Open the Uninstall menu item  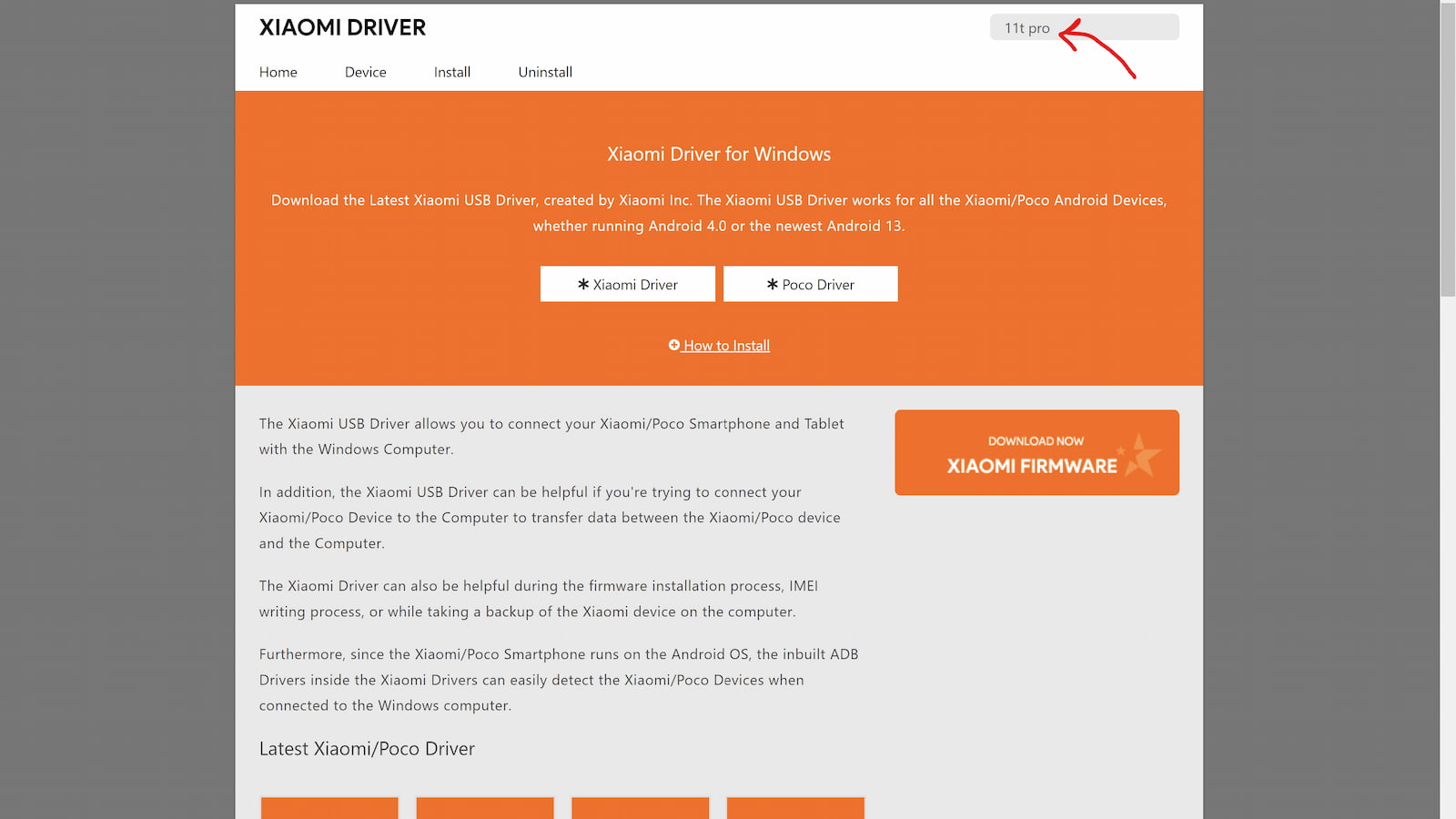(545, 72)
